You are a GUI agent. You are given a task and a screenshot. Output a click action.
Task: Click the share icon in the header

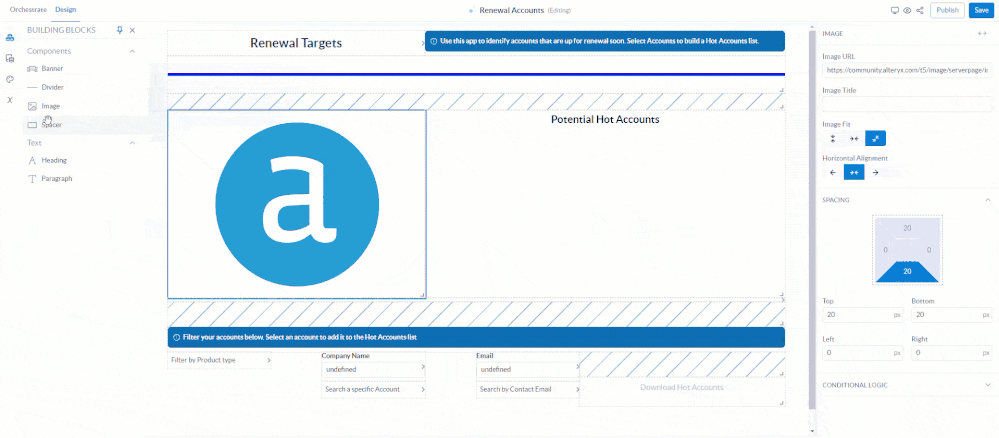pyautogui.click(x=919, y=10)
